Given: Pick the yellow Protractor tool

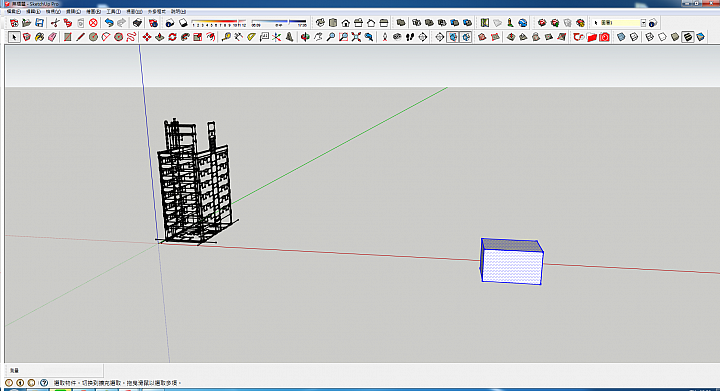Looking at the screenshot, I should [251, 37].
